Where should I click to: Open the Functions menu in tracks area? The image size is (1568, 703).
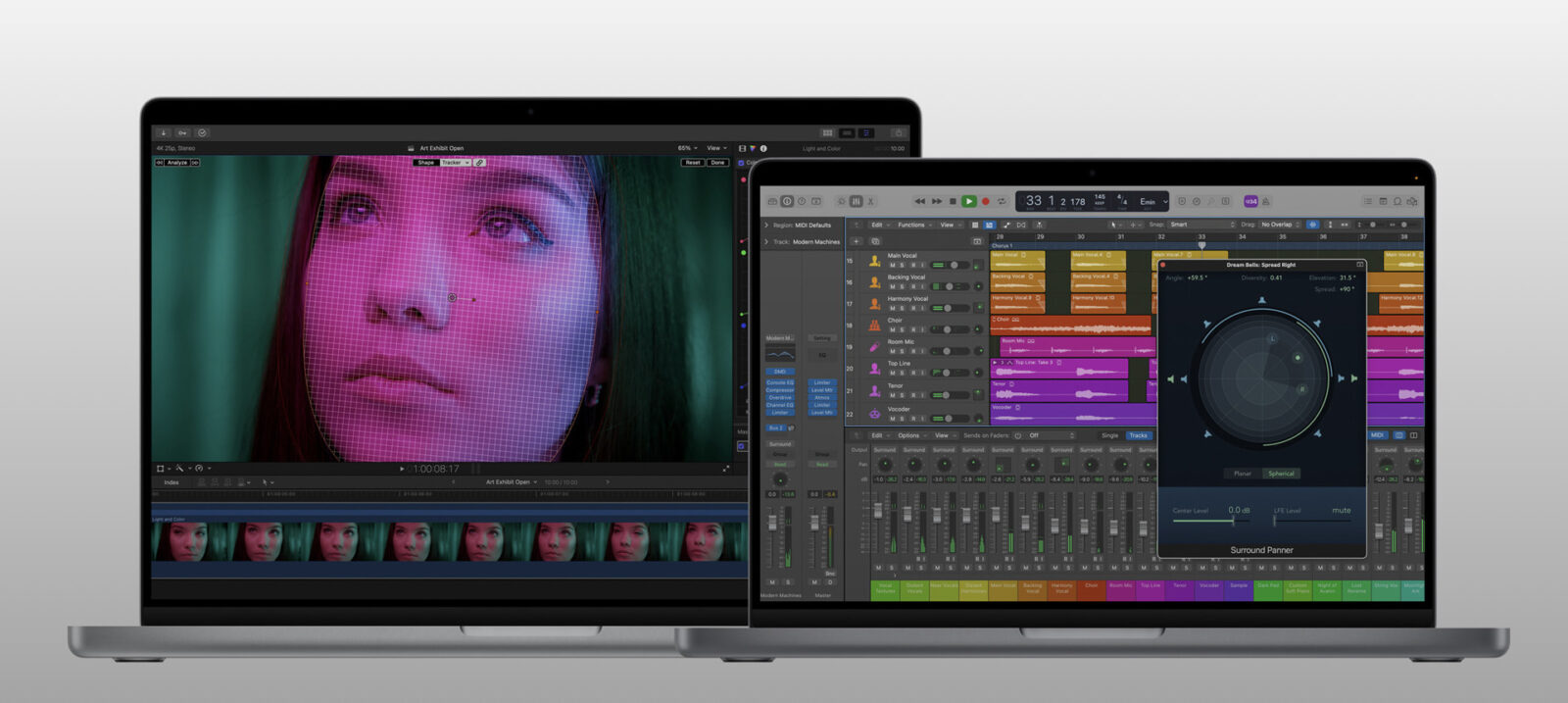(913, 225)
